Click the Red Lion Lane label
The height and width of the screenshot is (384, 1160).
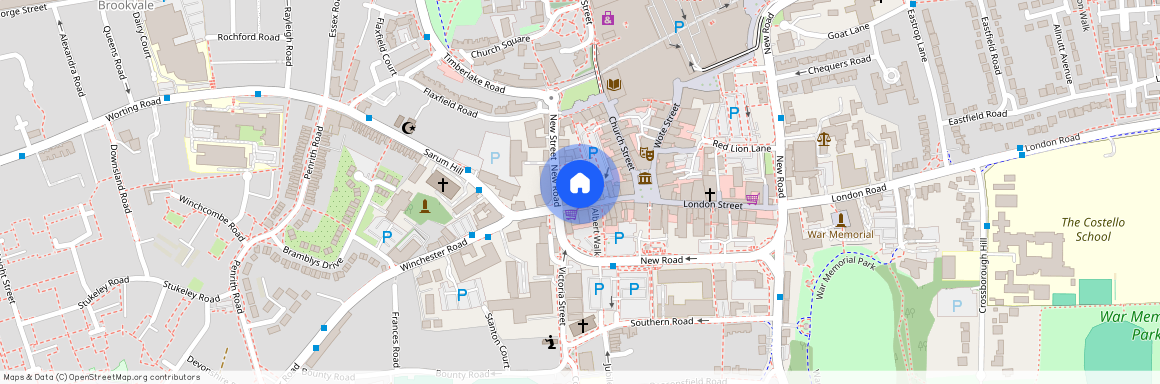pos(742,146)
